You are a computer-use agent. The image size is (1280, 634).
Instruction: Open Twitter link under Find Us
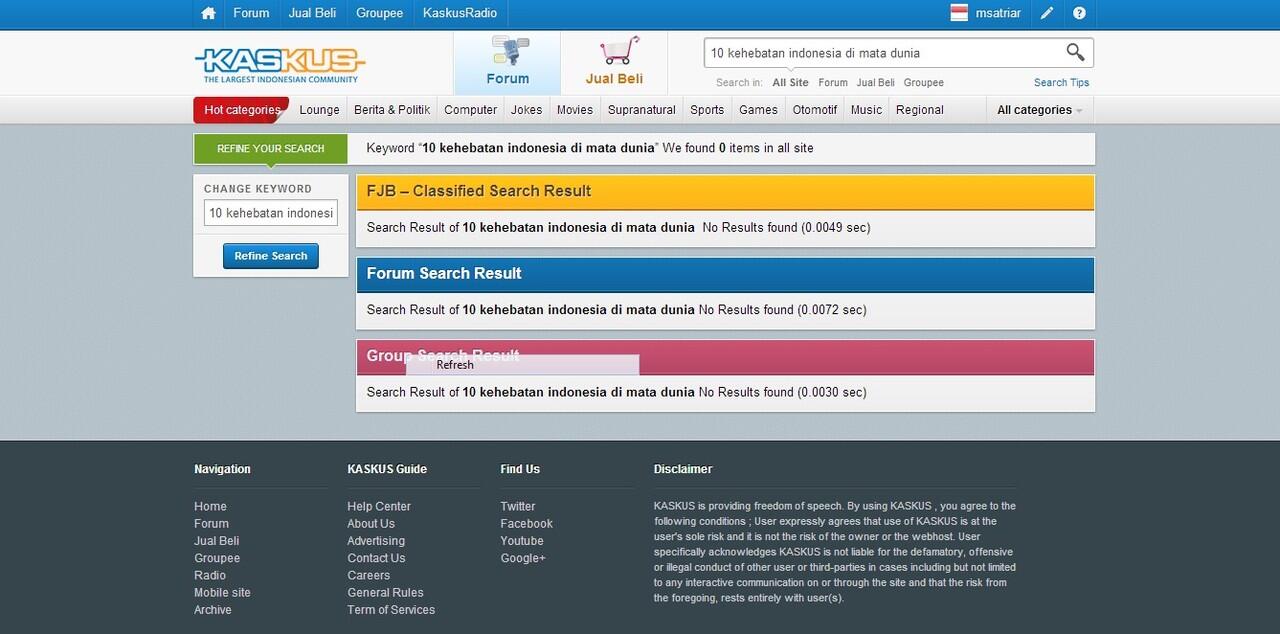point(518,507)
